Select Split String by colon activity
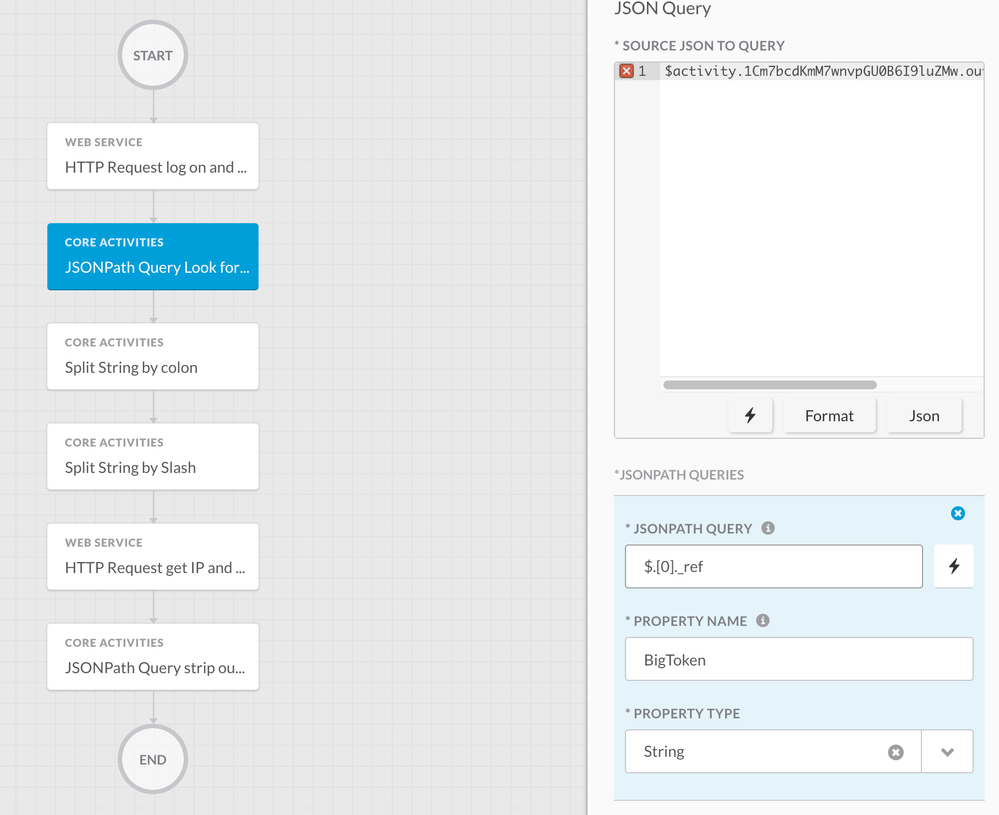999x815 pixels. coord(153,356)
